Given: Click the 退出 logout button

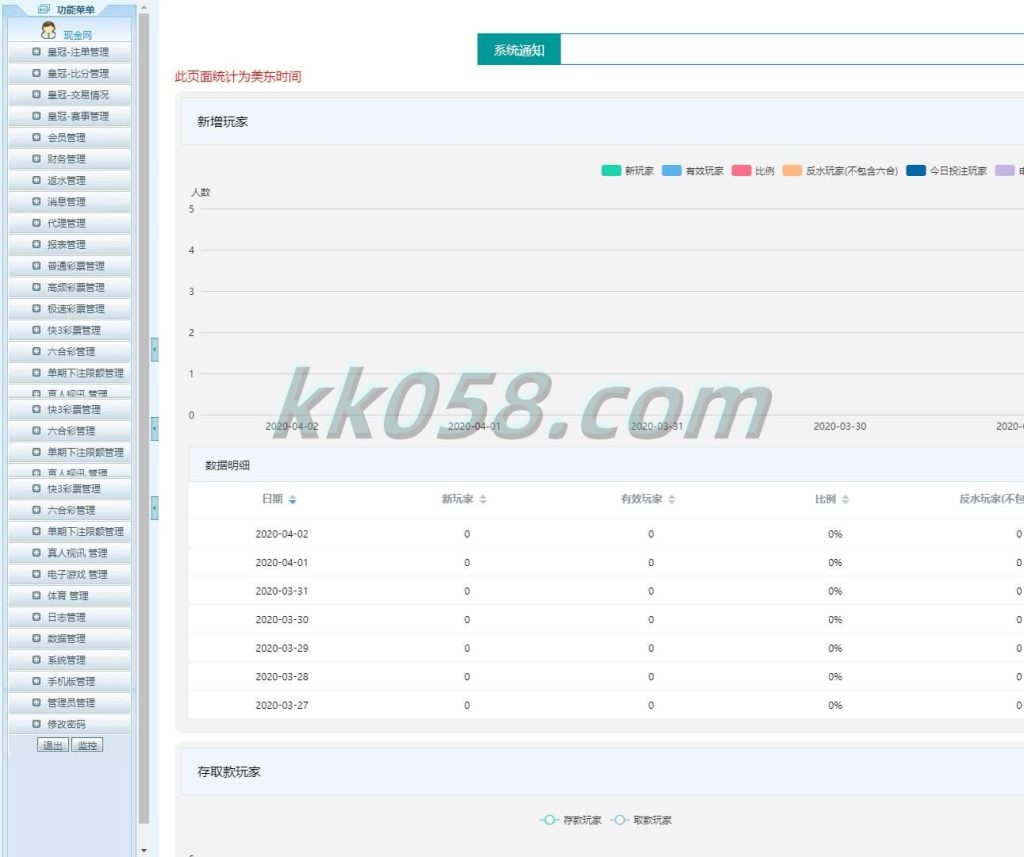Looking at the screenshot, I should click(x=53, y=745).
